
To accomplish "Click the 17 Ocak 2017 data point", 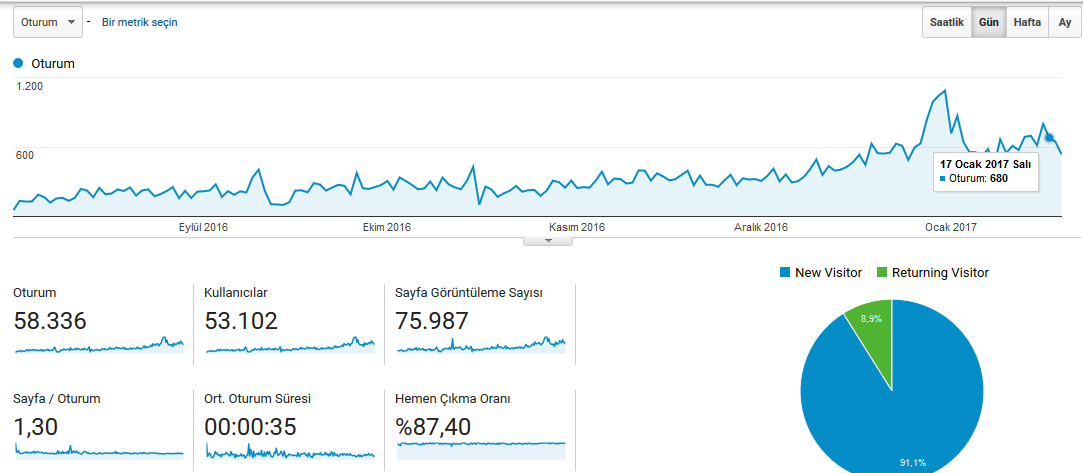I will [1049, 137].
